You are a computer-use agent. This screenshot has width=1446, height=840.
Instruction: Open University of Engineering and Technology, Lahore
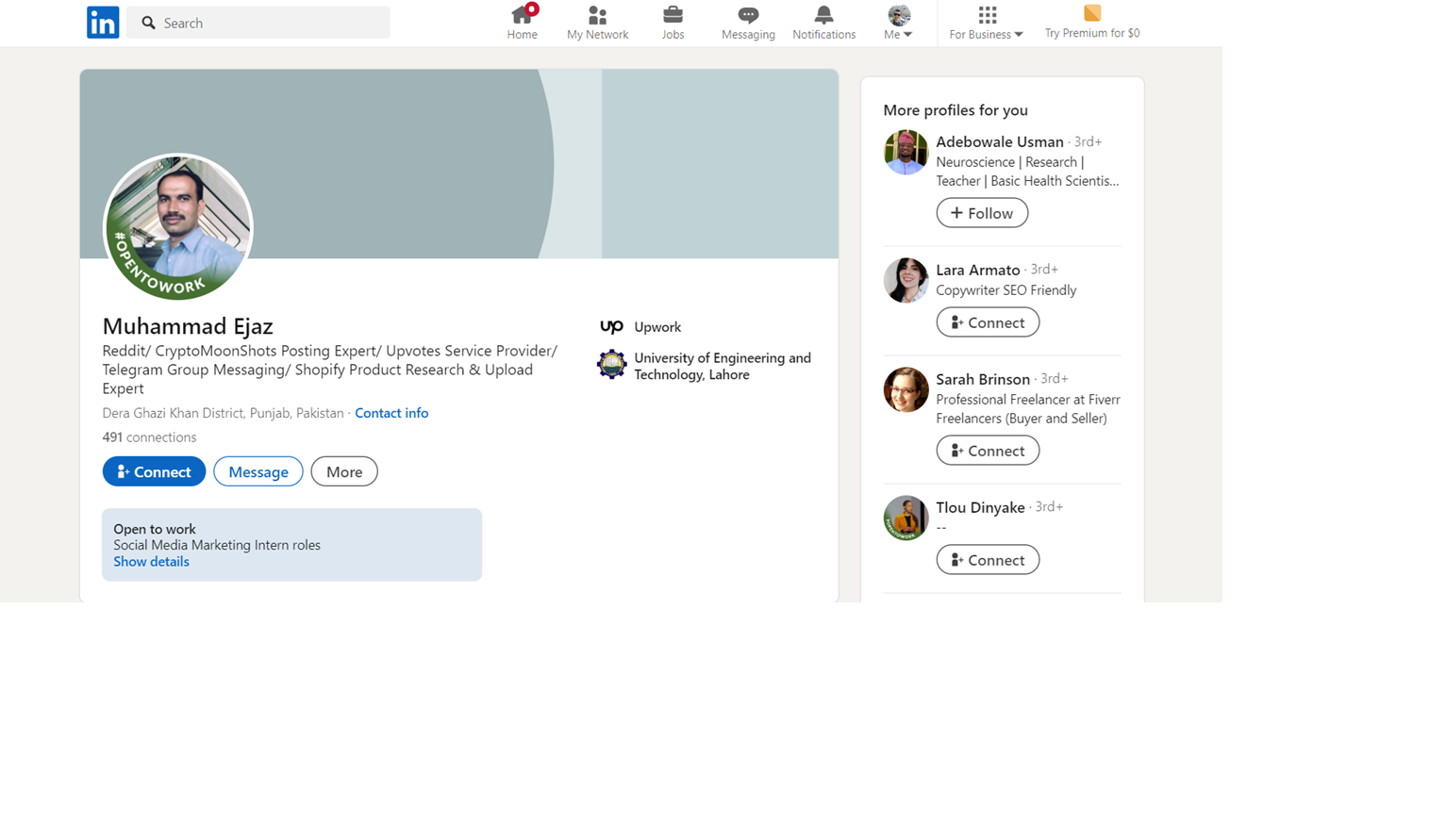coord(723,367)
